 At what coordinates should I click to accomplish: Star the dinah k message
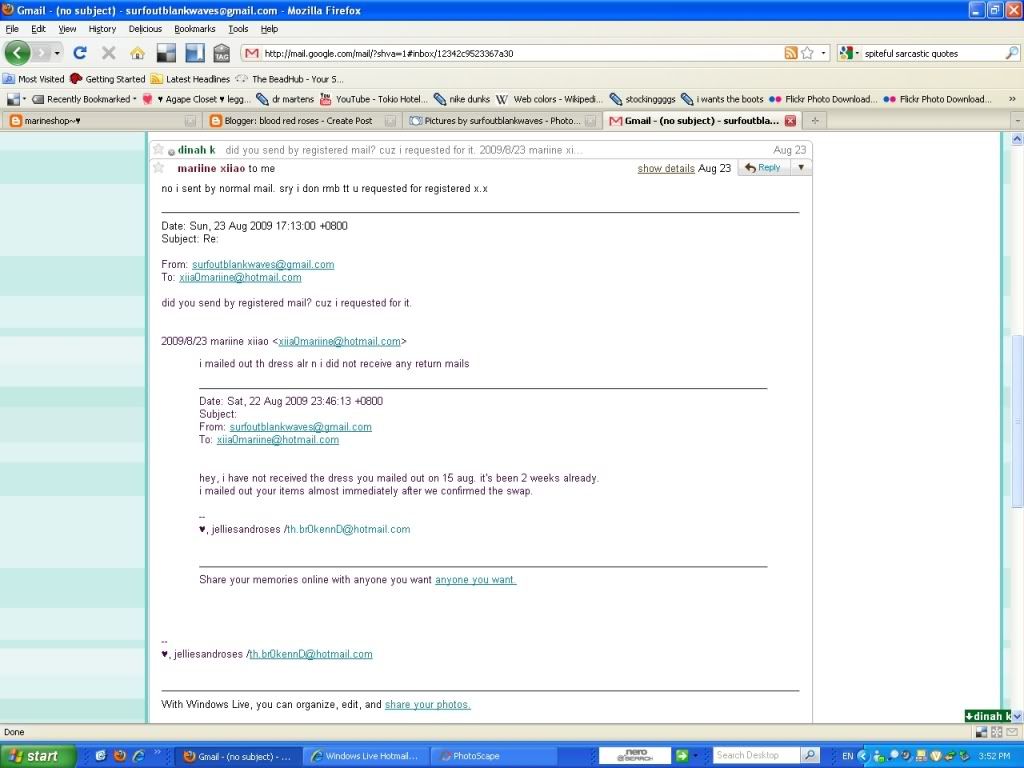click(x=157, y=150)
